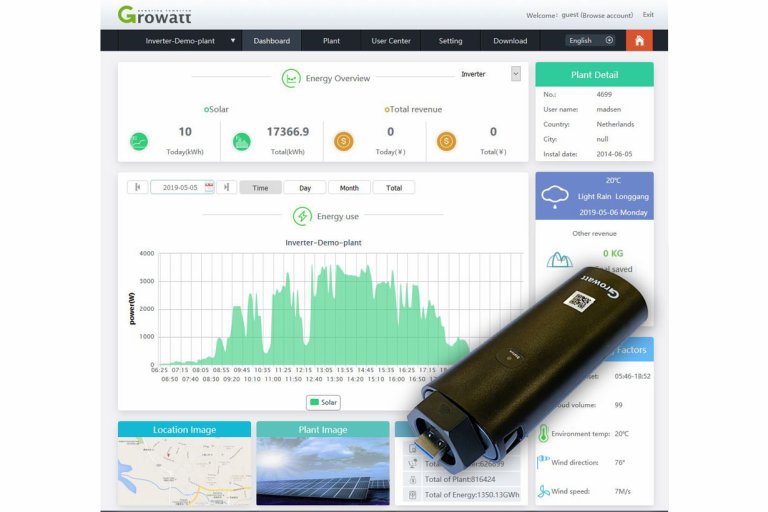The height and width of the screenshot is (512, 768).
Task: Open the User Center menu
Action: (391, 41)
